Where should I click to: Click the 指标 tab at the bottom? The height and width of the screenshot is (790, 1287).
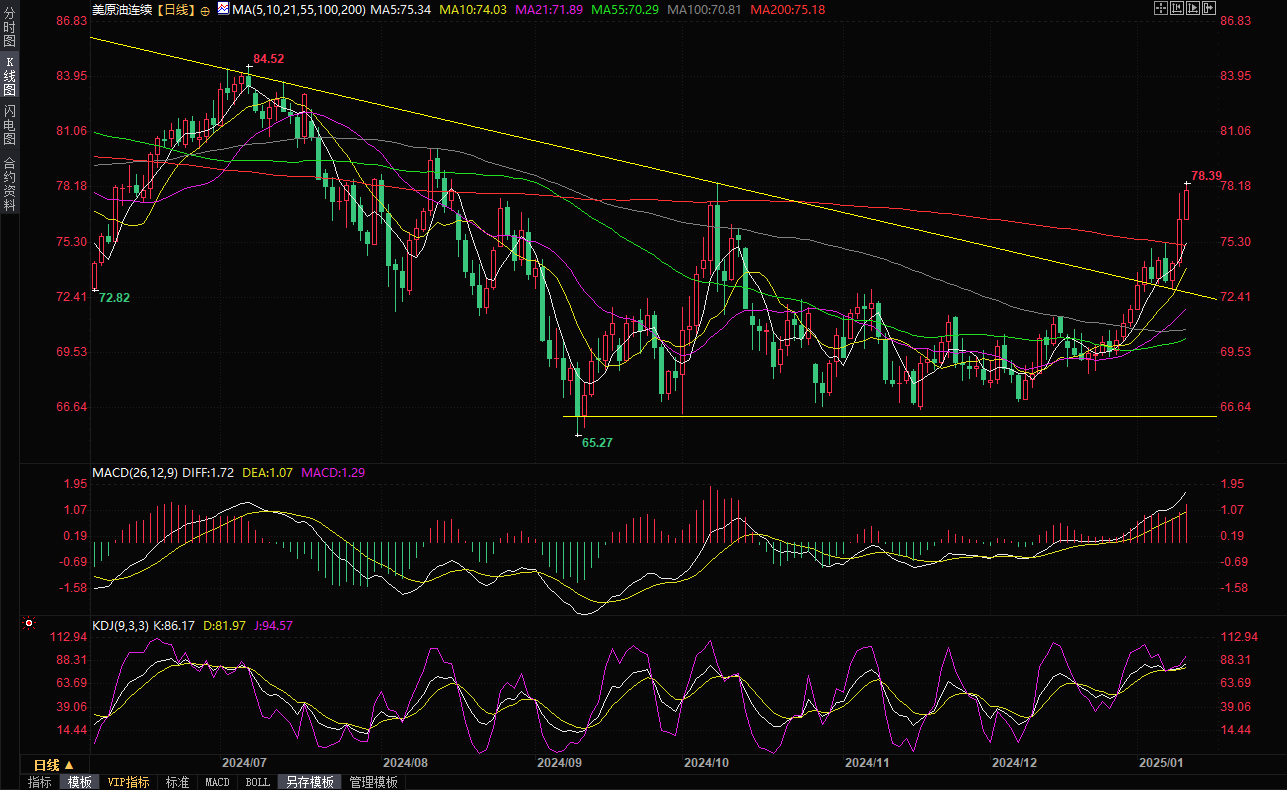pos(40,782)
